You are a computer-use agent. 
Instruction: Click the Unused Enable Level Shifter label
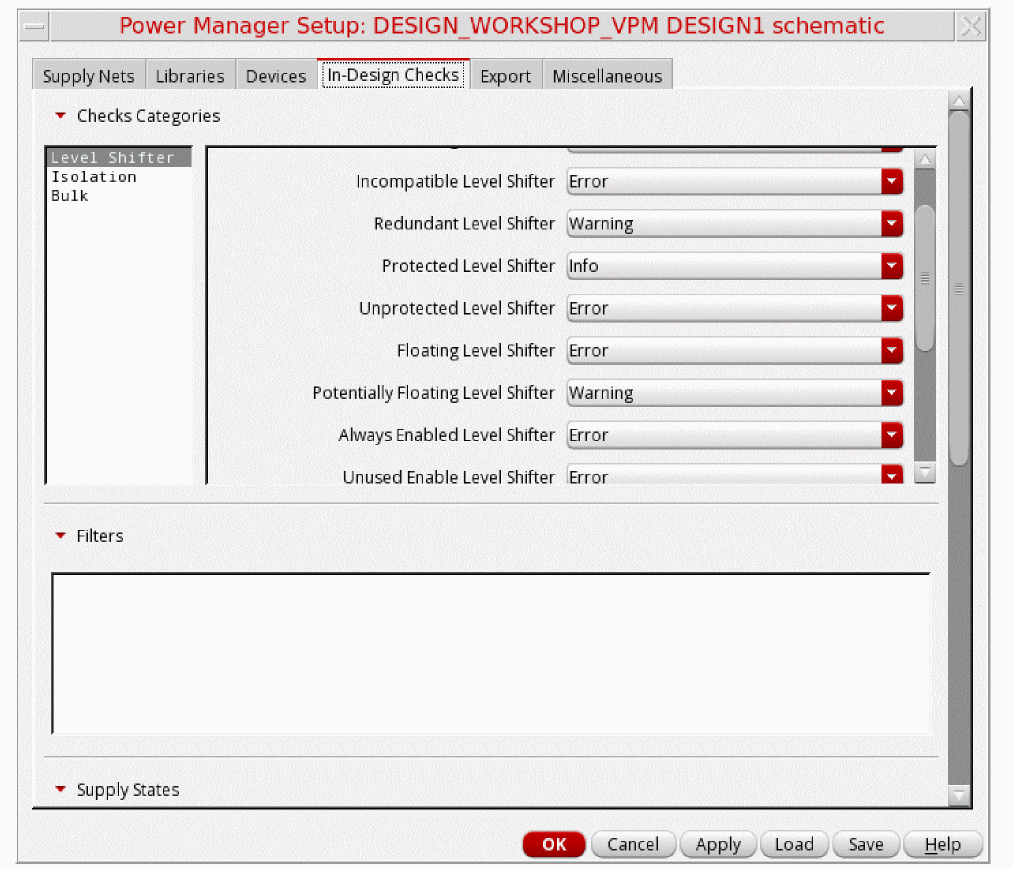click(x=448, y=477)
